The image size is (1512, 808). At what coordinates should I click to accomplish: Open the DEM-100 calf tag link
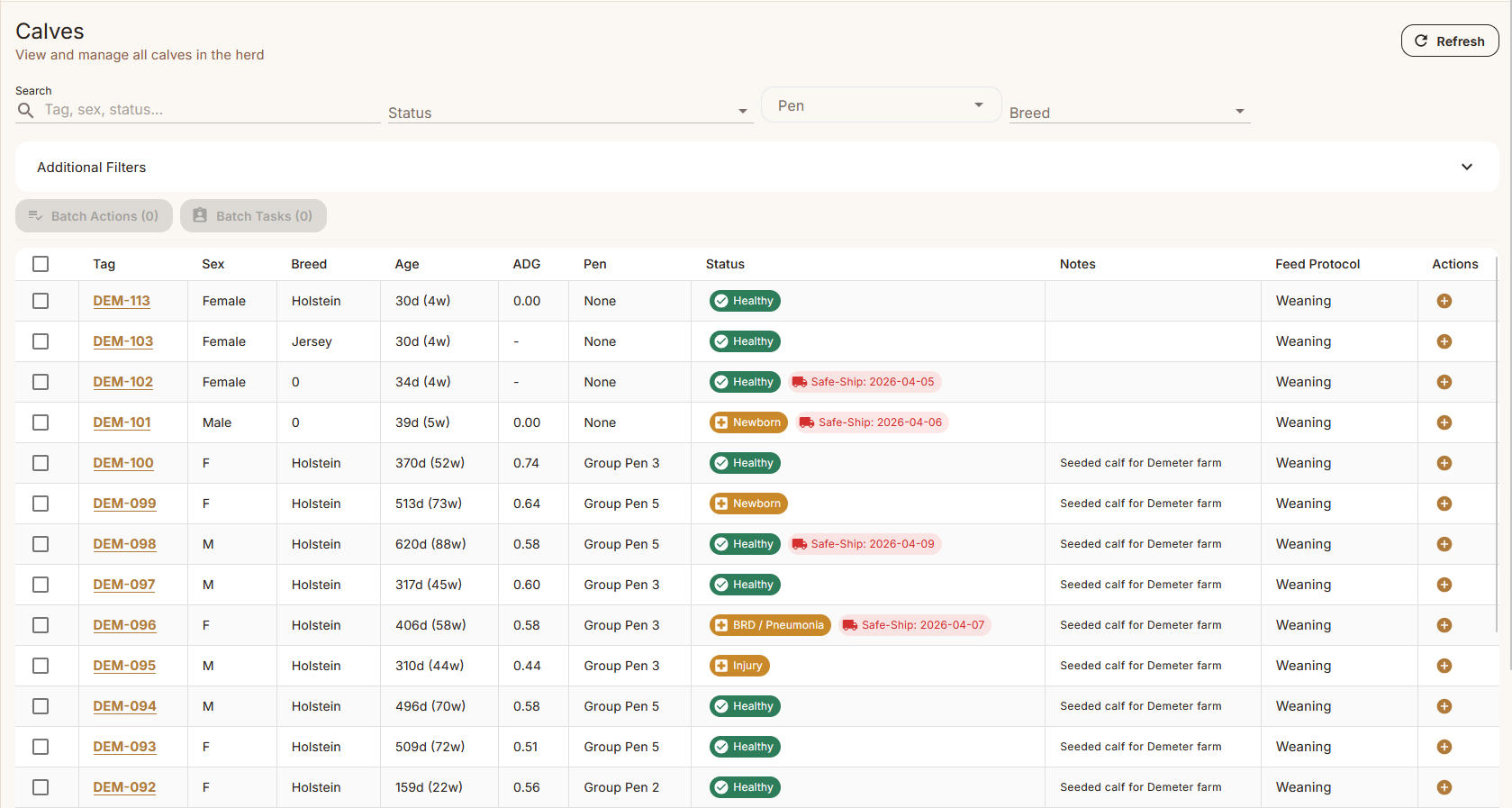pos(123,463)
